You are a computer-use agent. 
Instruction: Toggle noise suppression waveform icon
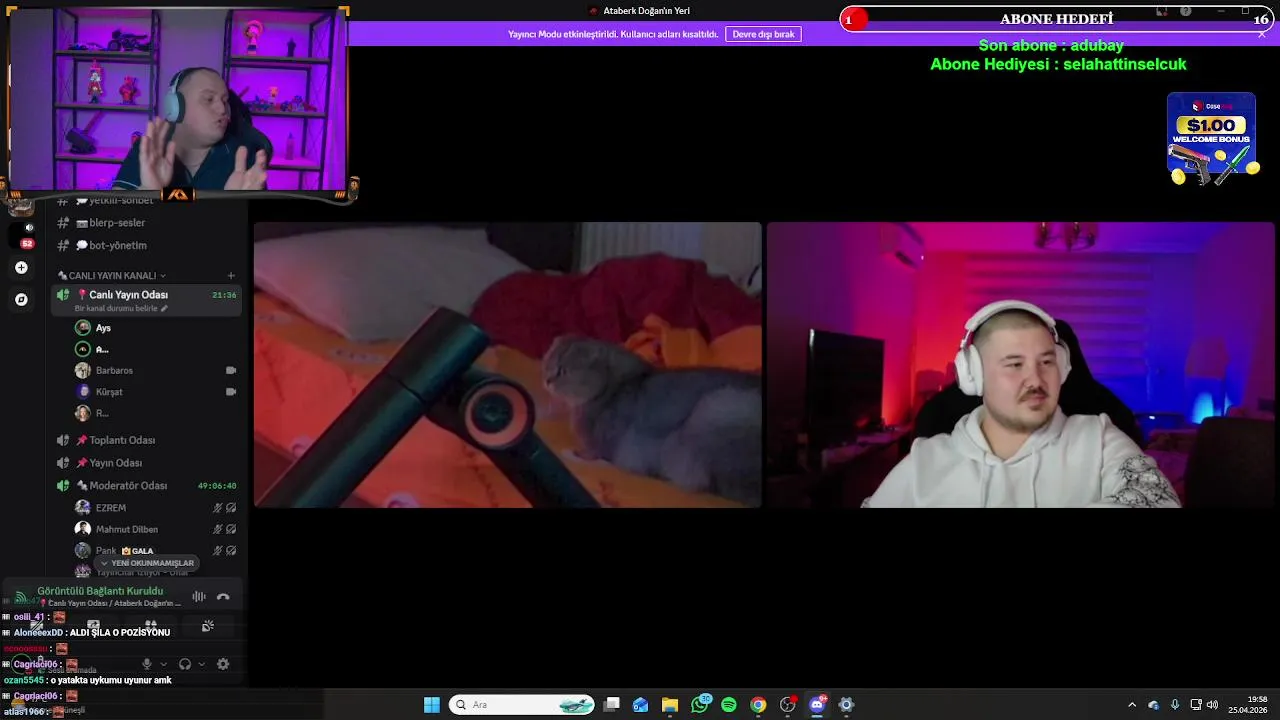[x=199, y=597]
